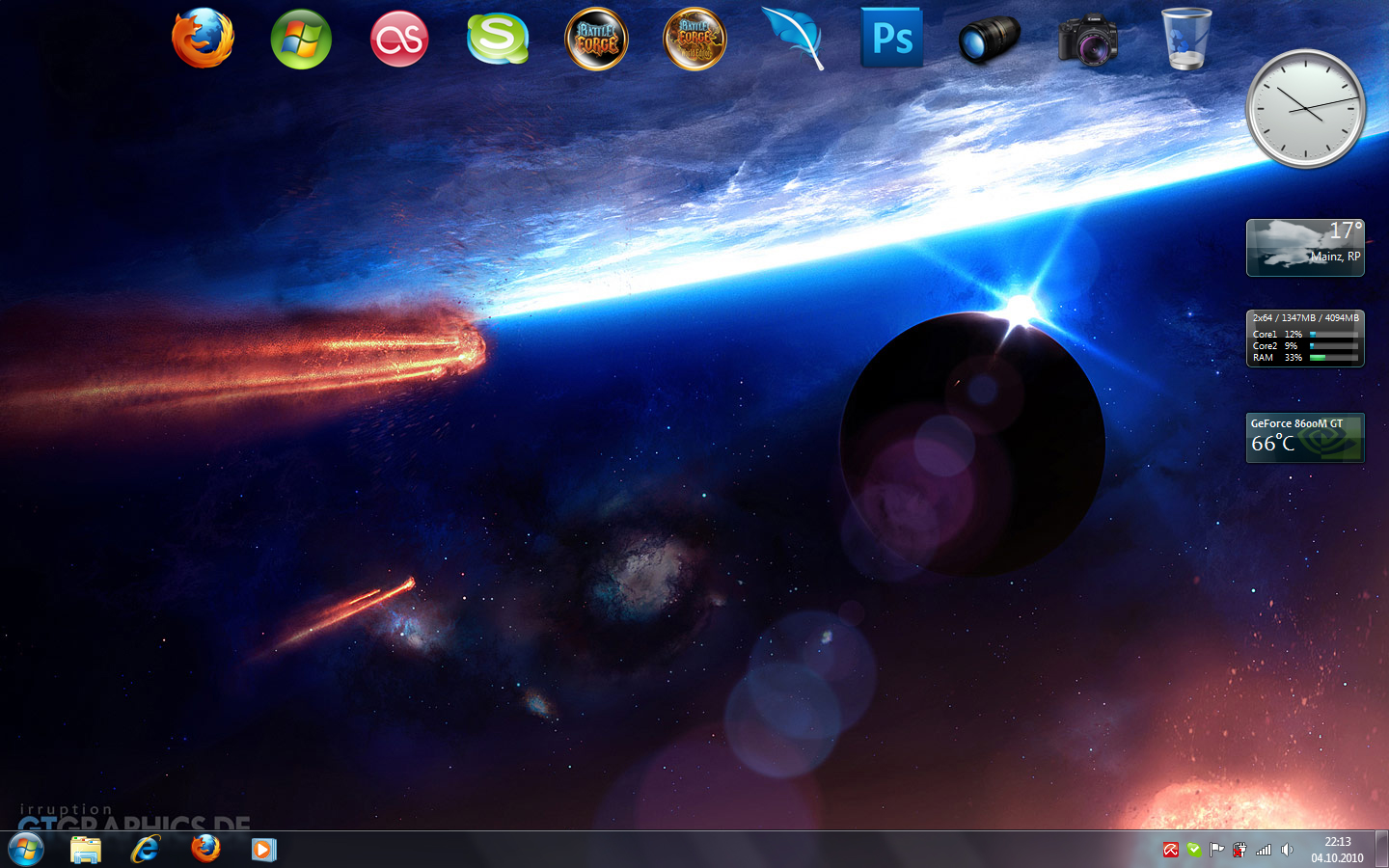Open the blue feather dock icon
This screenshot has width=1389, height=868.
pos(793,39)
